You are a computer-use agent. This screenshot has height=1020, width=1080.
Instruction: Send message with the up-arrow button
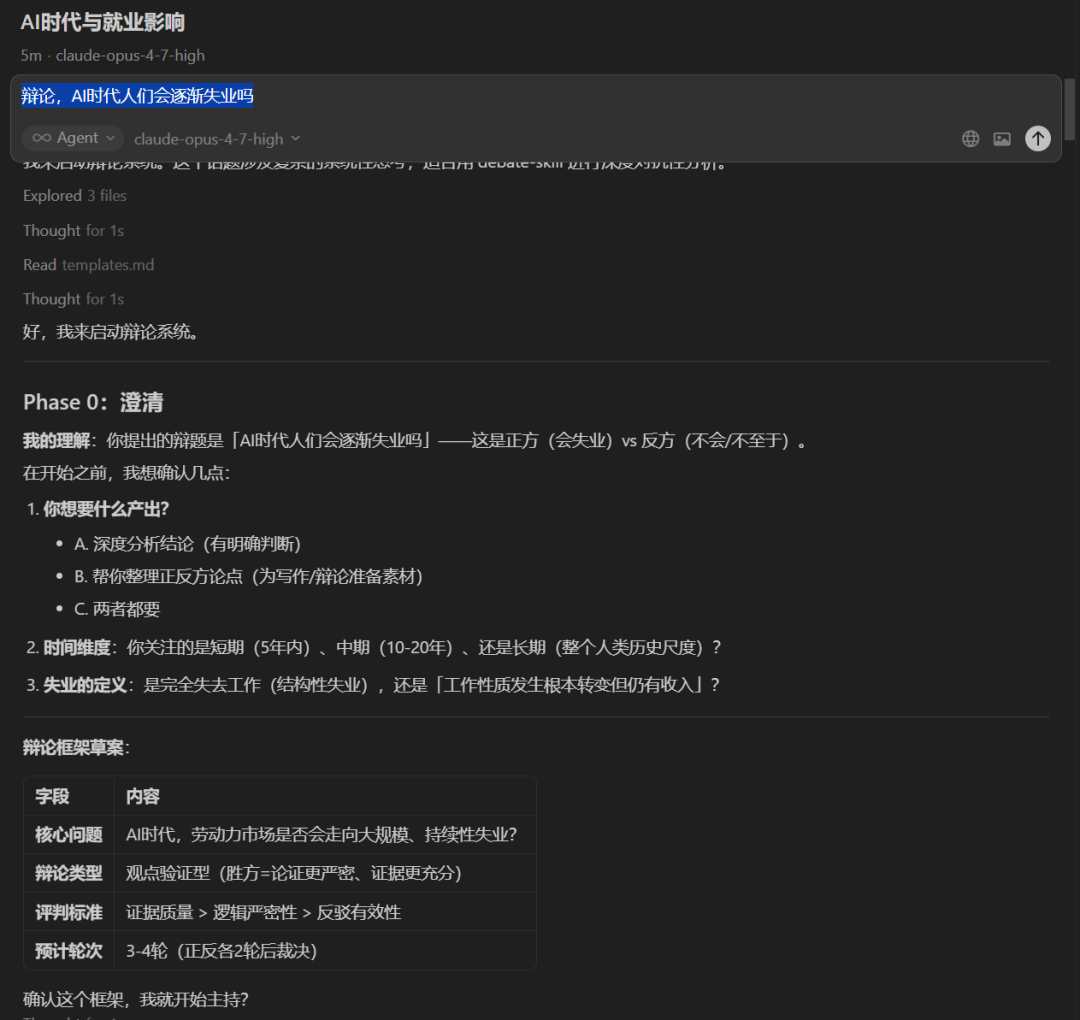coord(1037,138)
